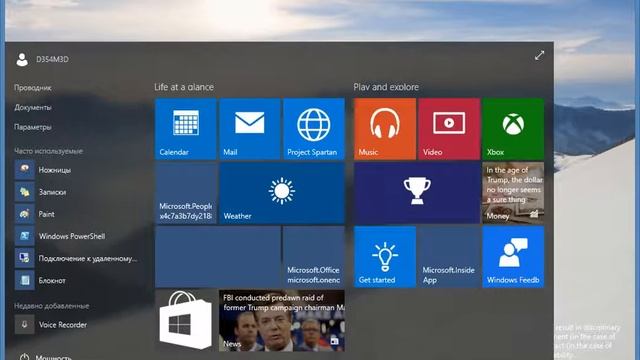
Task: Click the Life at a glance group title
Action: [x=184, y=87]
